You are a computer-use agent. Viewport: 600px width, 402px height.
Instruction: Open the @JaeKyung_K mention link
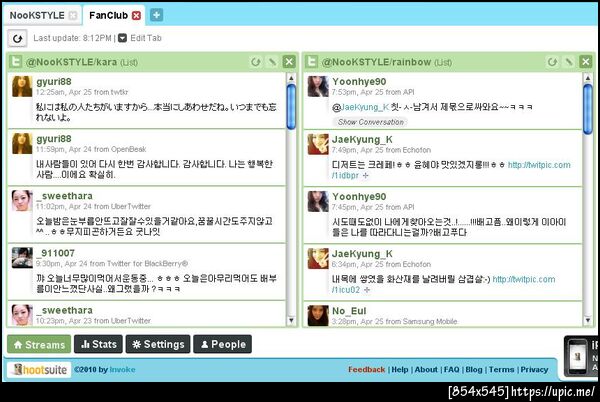(360, 107)
